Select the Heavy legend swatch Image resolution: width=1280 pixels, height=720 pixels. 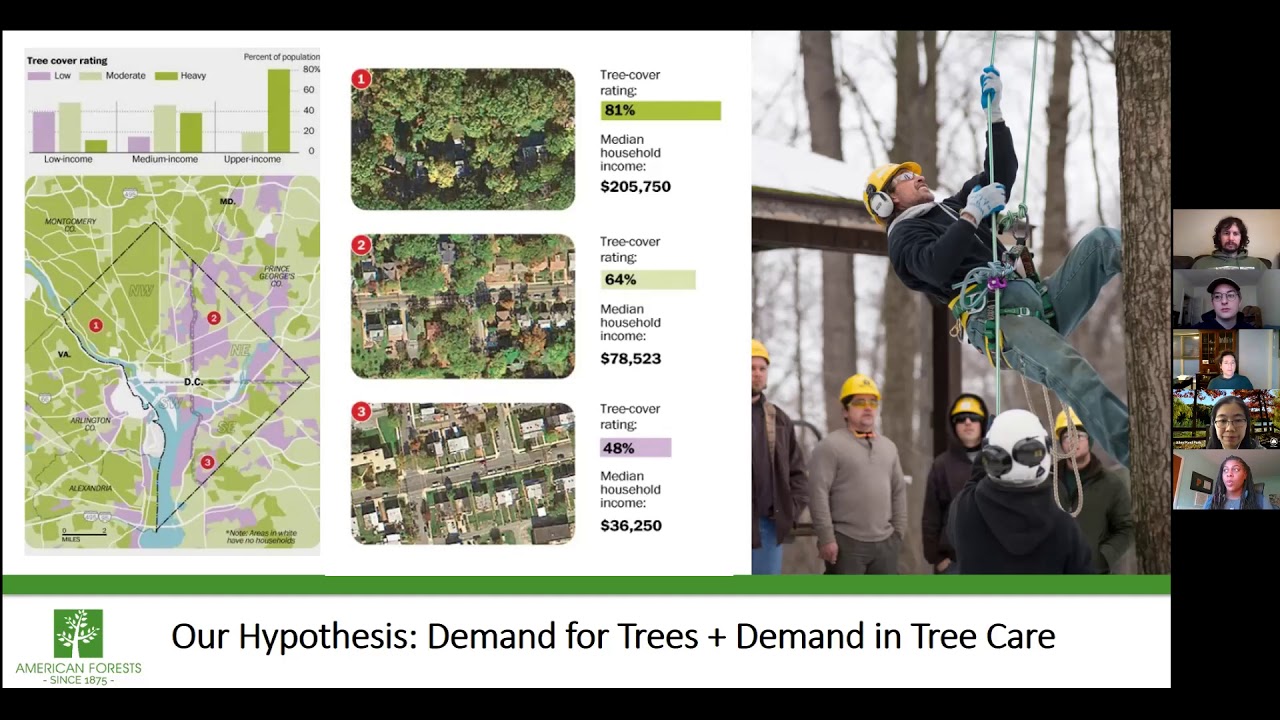[166, 76]
